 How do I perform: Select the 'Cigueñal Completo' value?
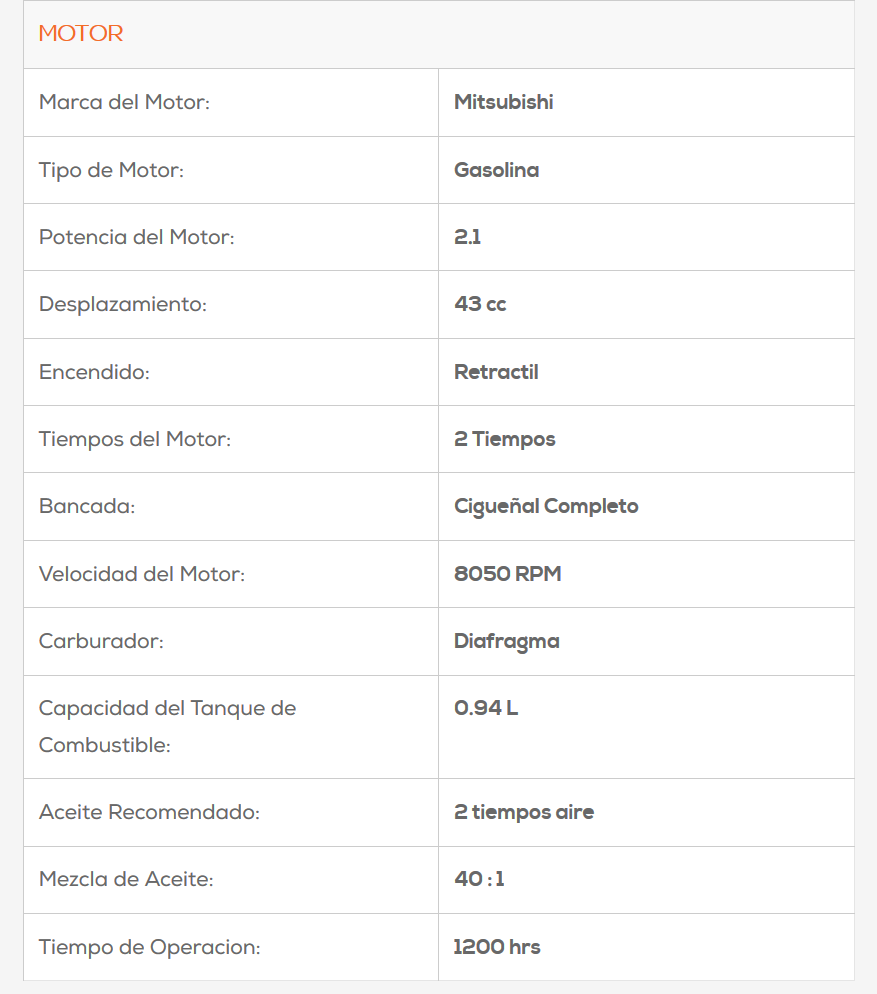546,506
